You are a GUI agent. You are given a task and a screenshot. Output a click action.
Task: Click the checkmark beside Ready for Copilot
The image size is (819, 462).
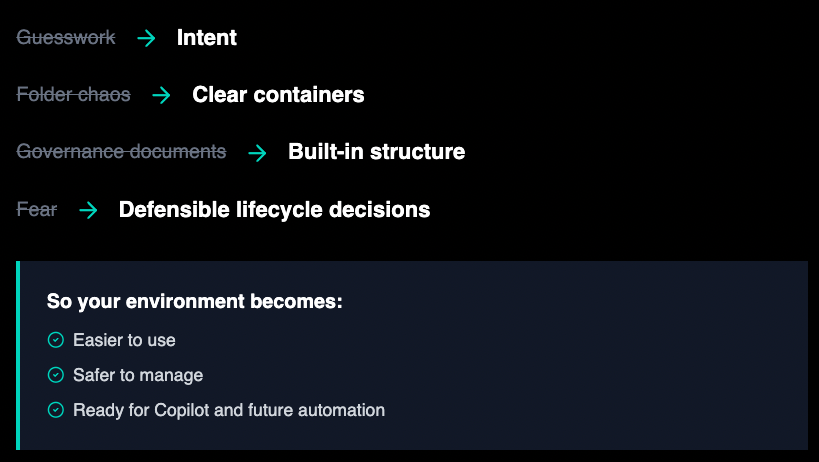(56, 410)
